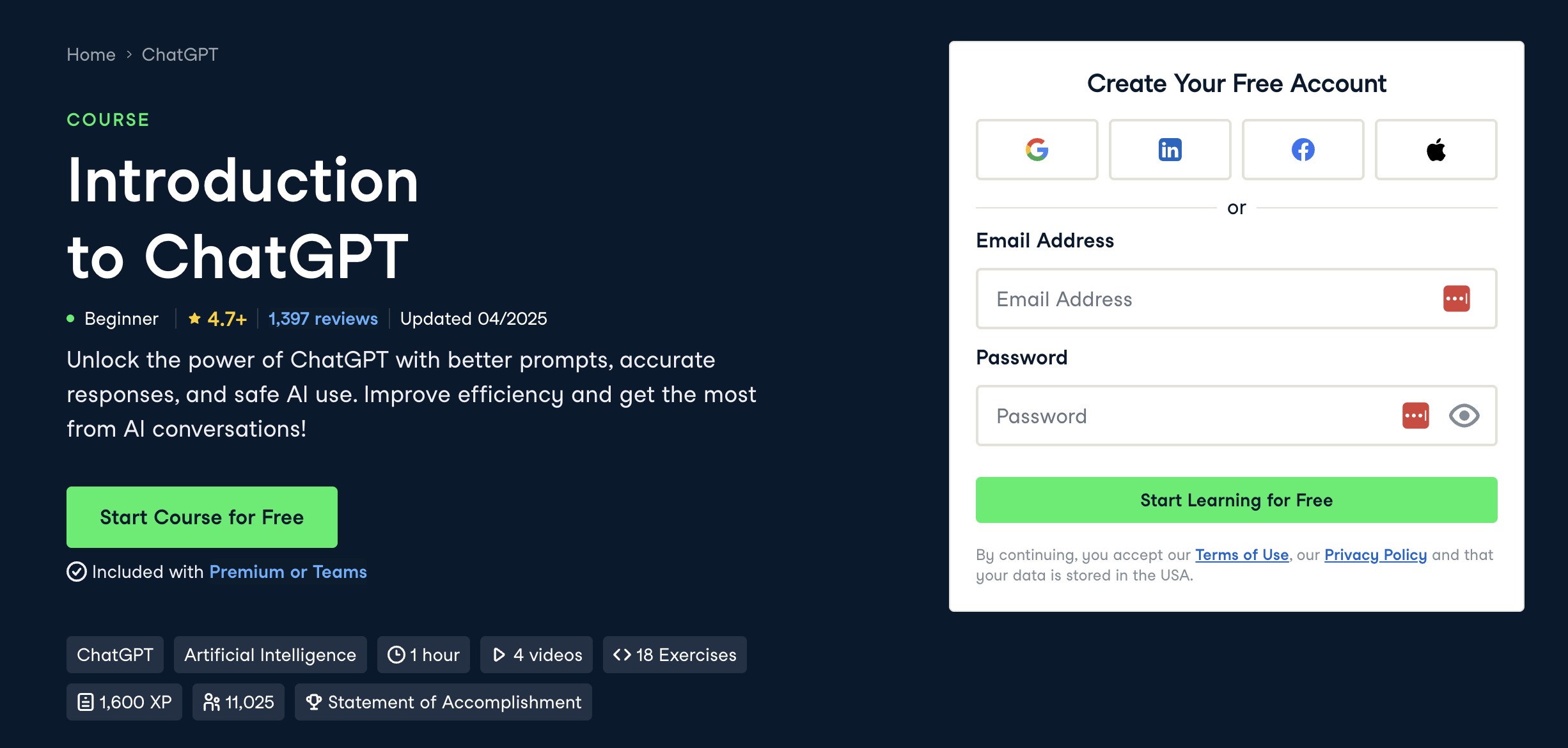Sign up using the Apple icon
This screenshot has width=1568, height=748.
1436,149
